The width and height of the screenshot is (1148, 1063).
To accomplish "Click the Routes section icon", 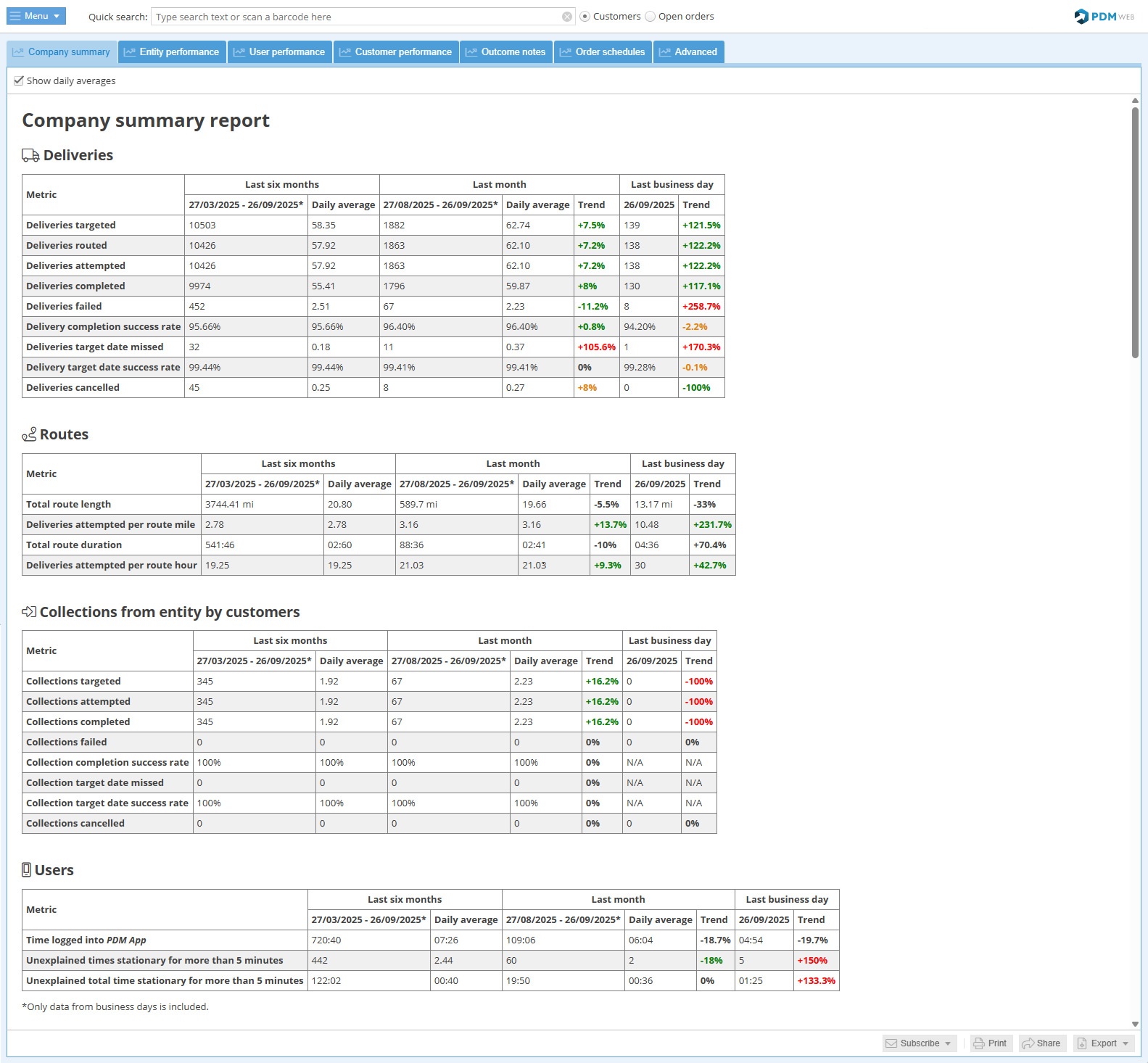I will tap(29, 434).
